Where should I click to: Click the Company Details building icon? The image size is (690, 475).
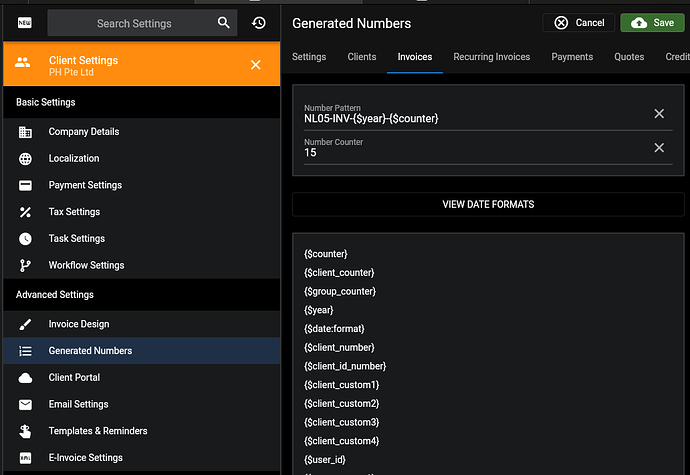pos(25,132)
